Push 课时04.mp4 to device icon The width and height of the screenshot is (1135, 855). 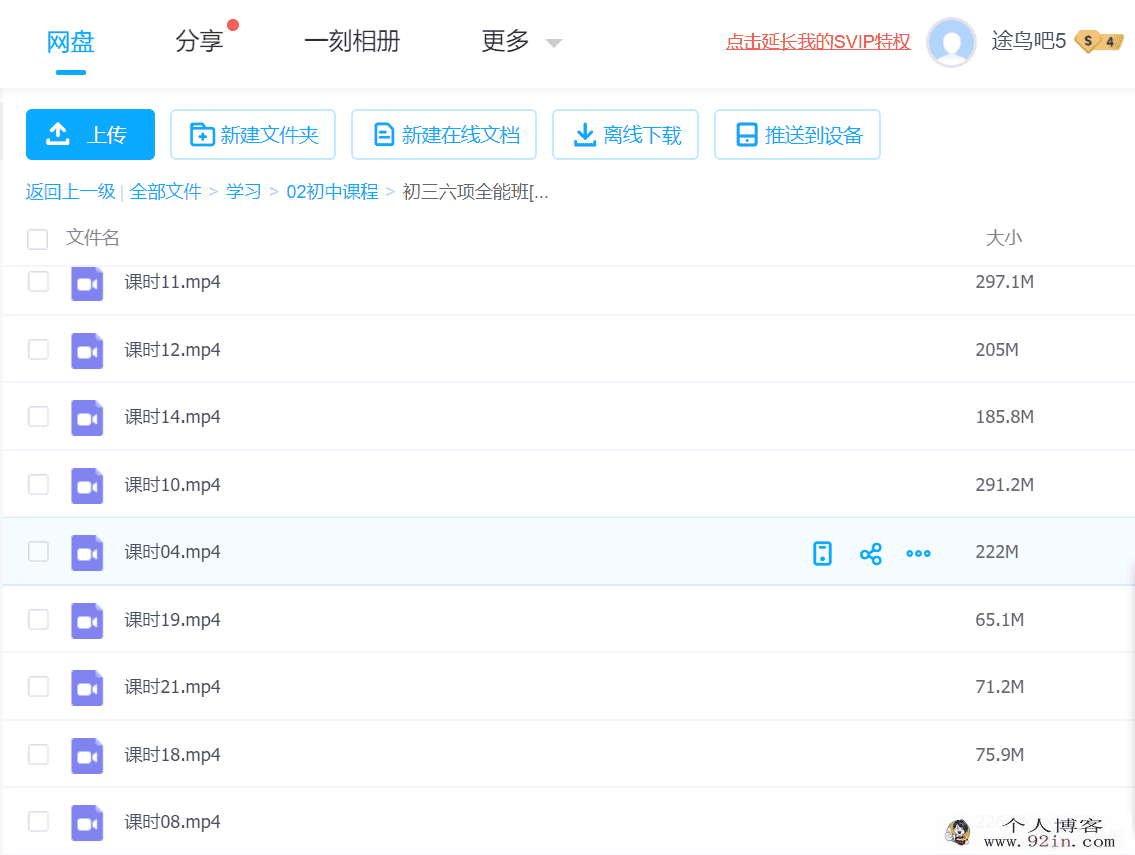click(822, 553)
